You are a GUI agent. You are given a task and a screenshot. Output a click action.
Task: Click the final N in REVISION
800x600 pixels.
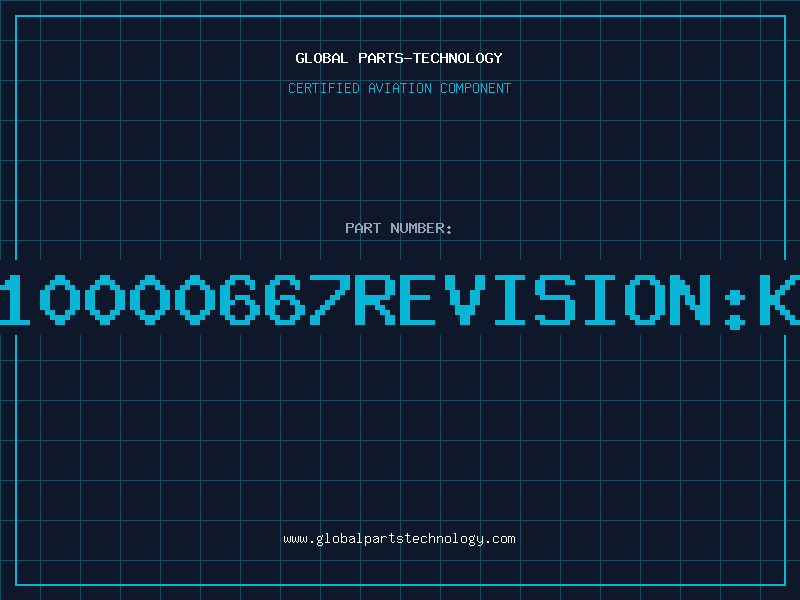[x=689, y=299]
